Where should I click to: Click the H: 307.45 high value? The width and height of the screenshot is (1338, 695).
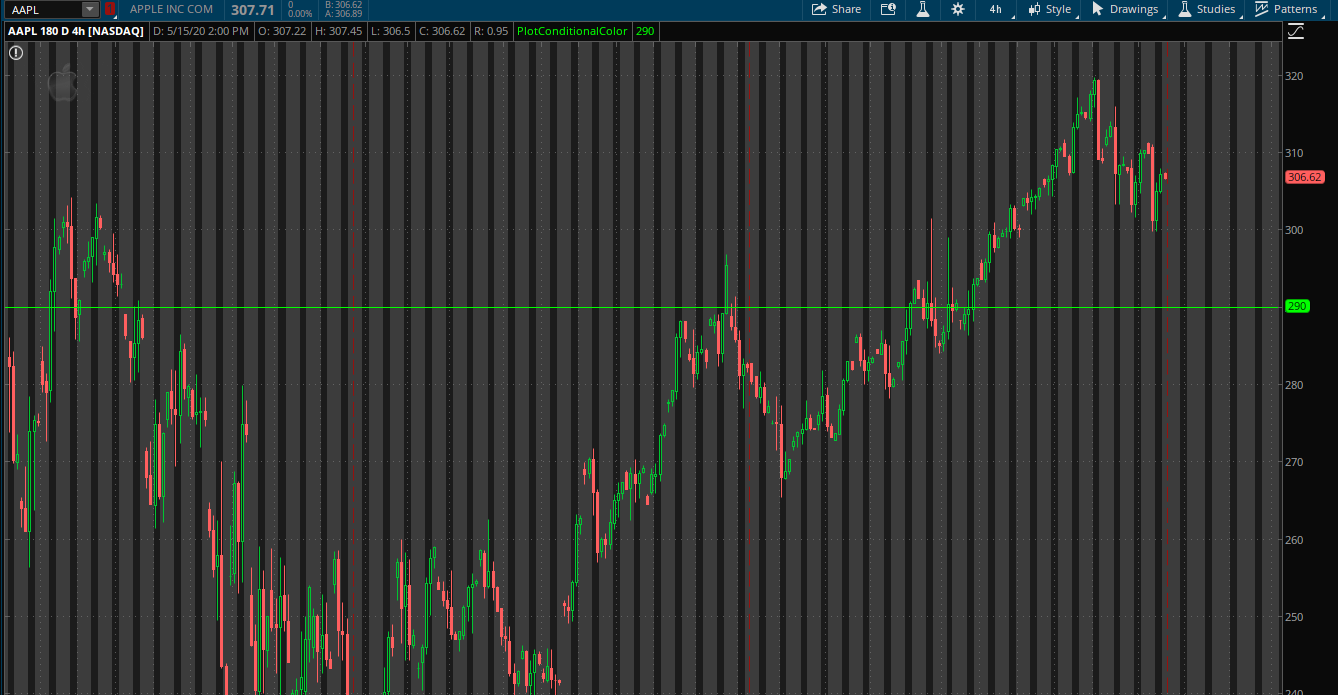[337, 31]
